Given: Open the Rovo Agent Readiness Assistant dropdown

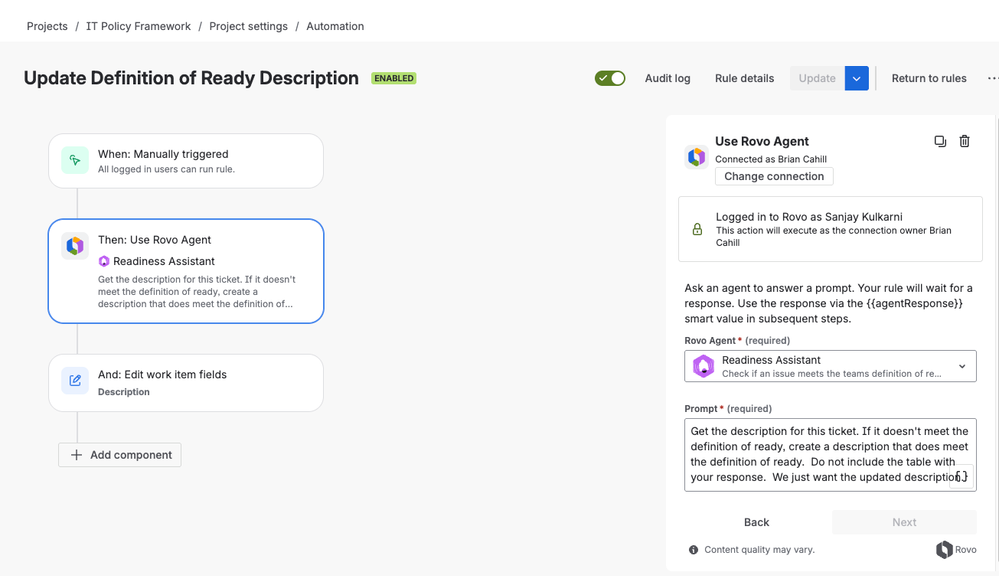Looking at the screenshot, I should (830, 366).
